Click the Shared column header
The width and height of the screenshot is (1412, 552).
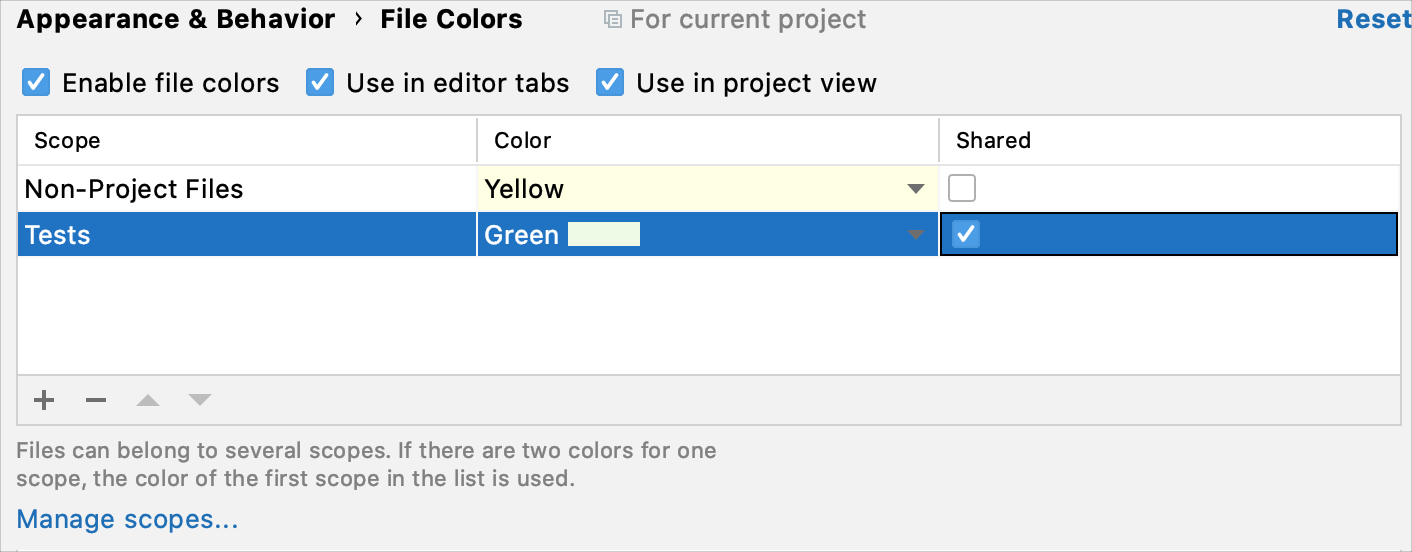(x=993, y=140)
